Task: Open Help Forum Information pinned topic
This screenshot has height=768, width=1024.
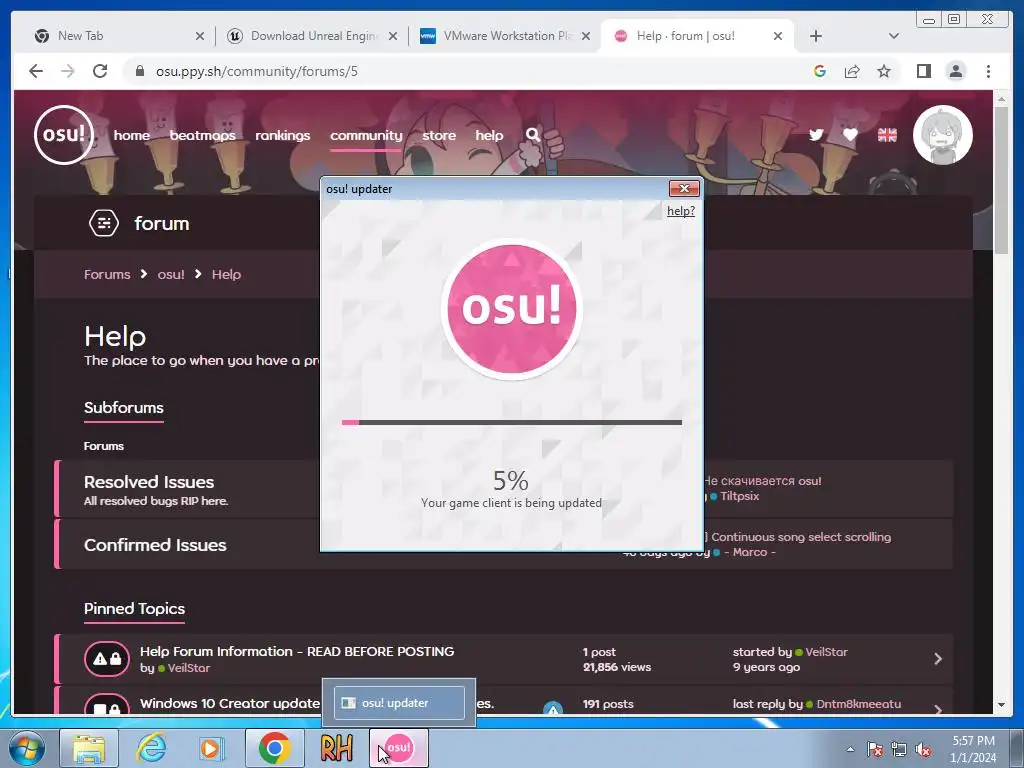Action: click(297, 651)
